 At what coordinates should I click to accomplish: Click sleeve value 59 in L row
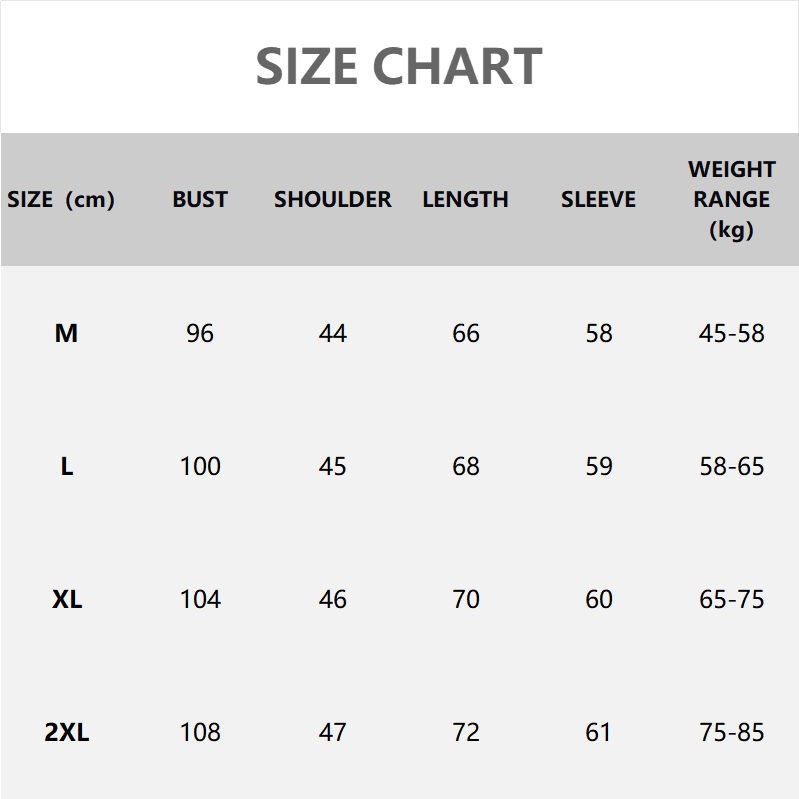[599, 466]
